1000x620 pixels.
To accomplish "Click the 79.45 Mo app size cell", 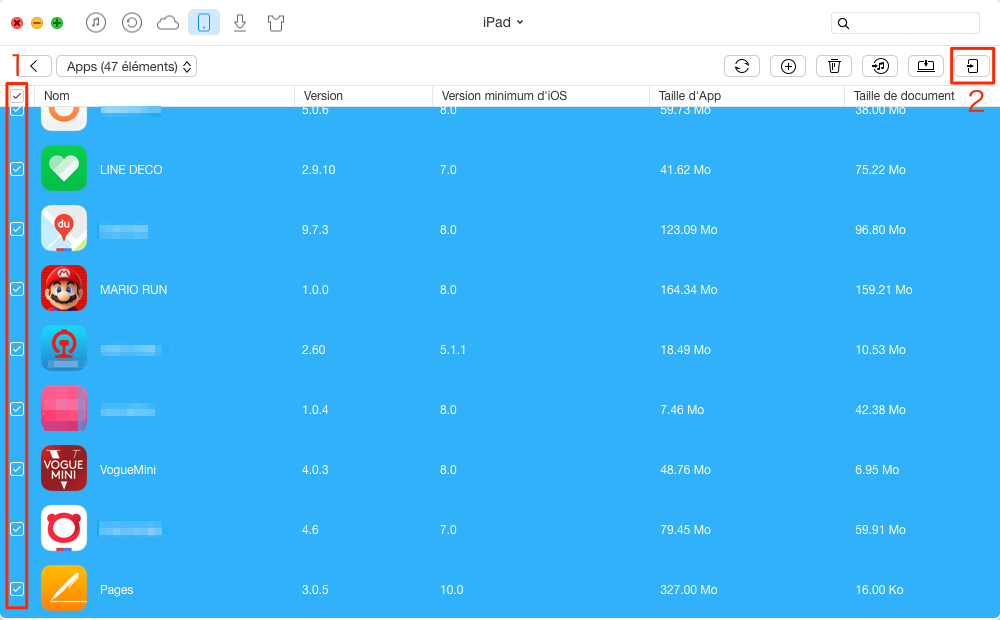I will coord(686,529).
